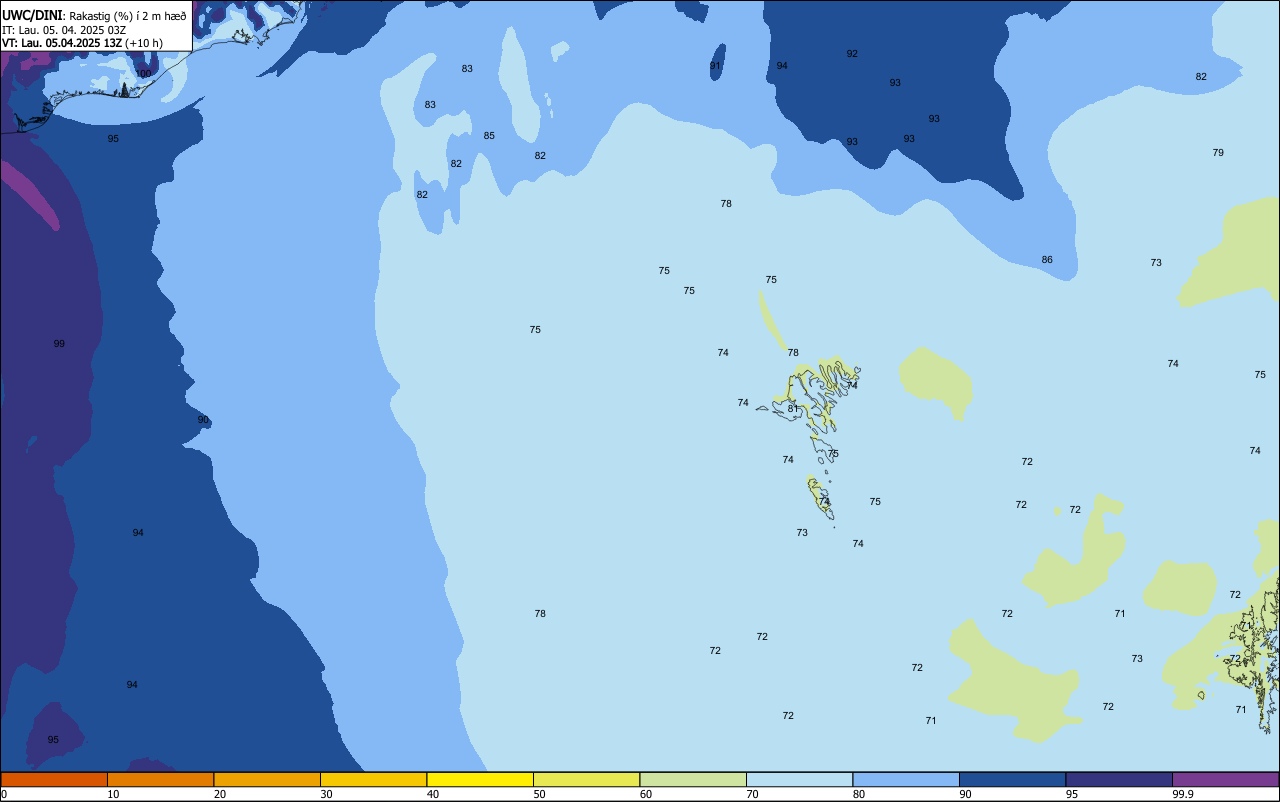Click the 99 humidity value on the map
This screenshot has height=802, width=1280.
pyautogui.click(x=59, y=344)
